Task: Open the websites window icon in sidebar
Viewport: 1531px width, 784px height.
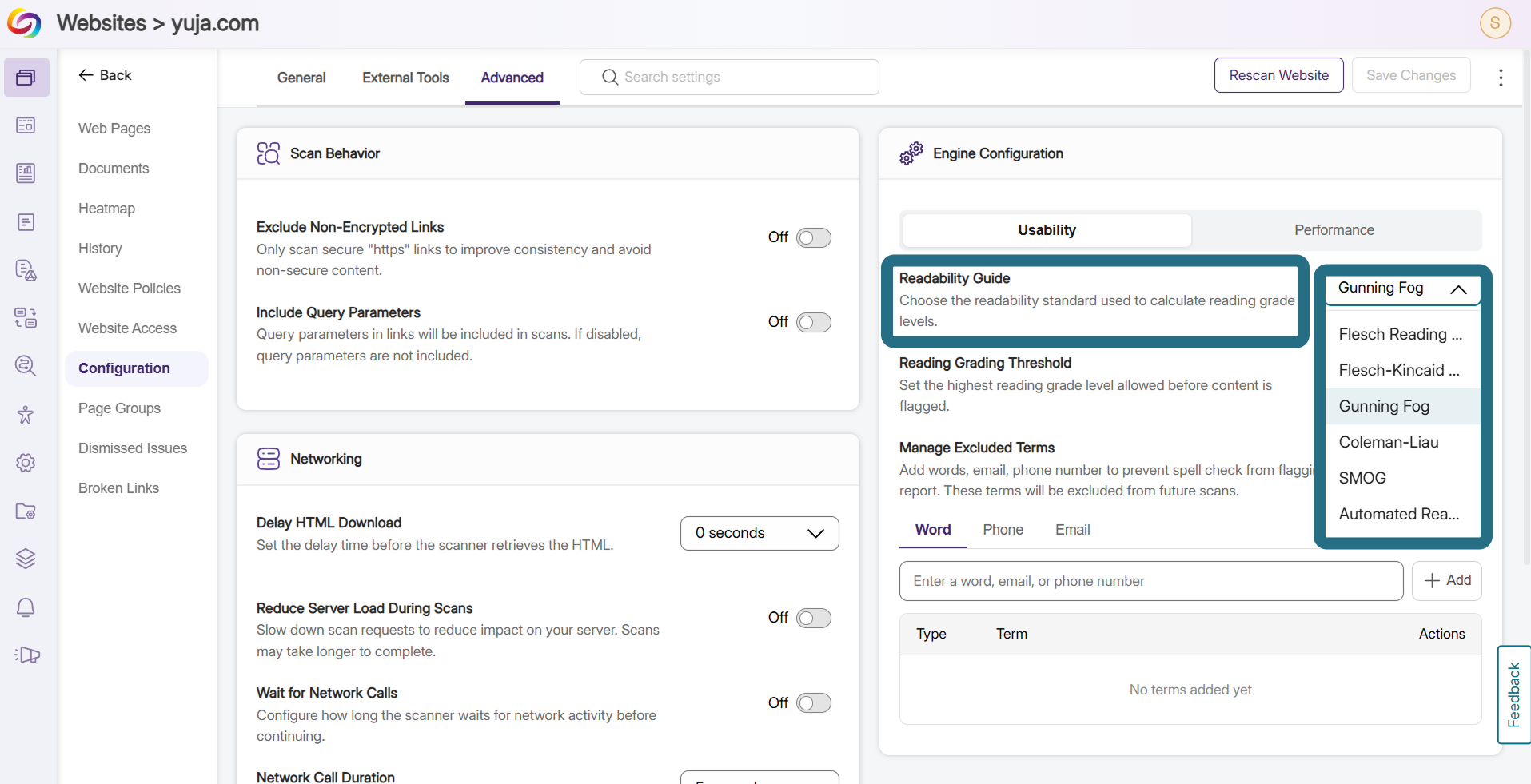Action: click(x=26, y=78)
